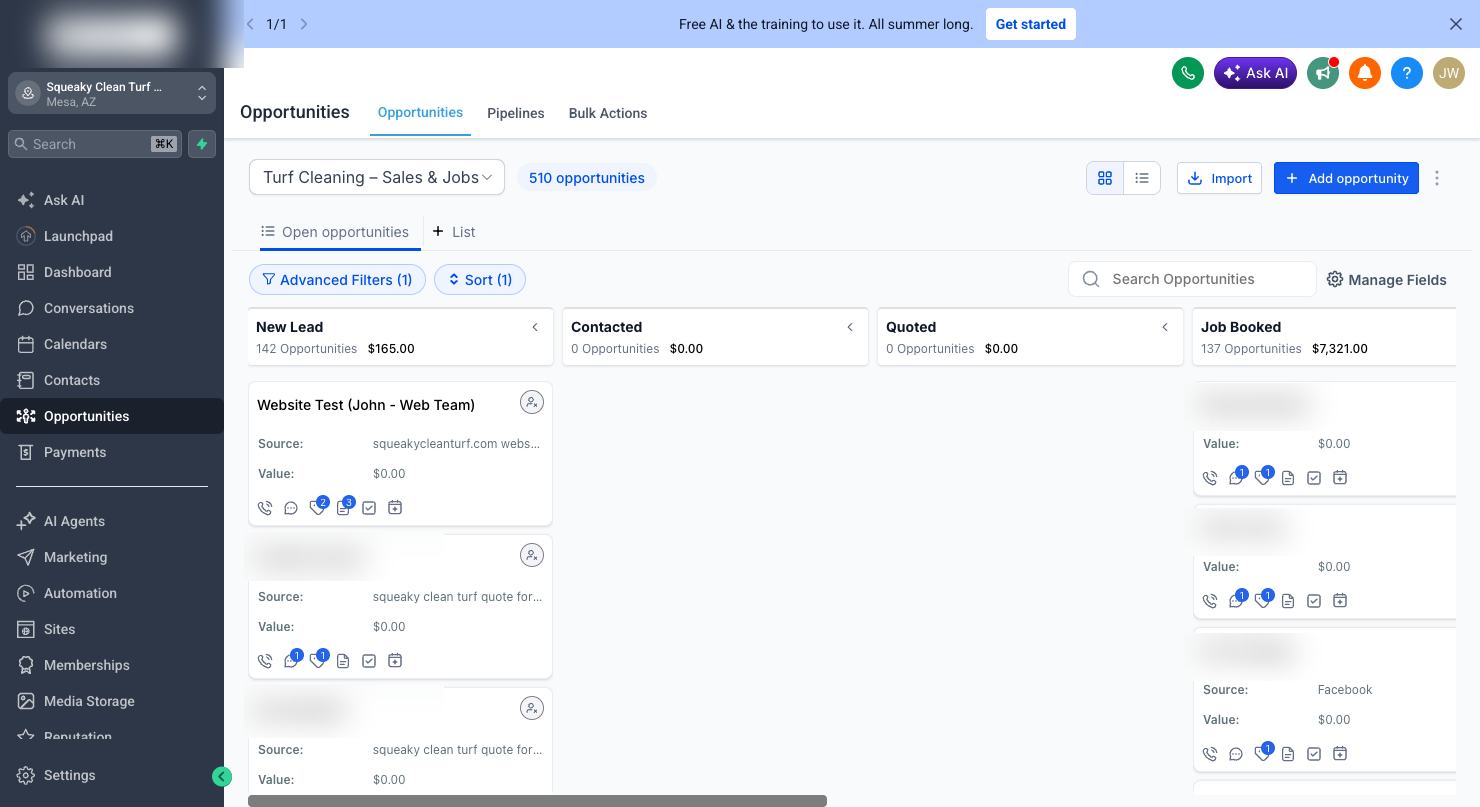Switch to Bulk Actions tab
The height and width of the screenshot is (807, 1480).
point(608,113)
